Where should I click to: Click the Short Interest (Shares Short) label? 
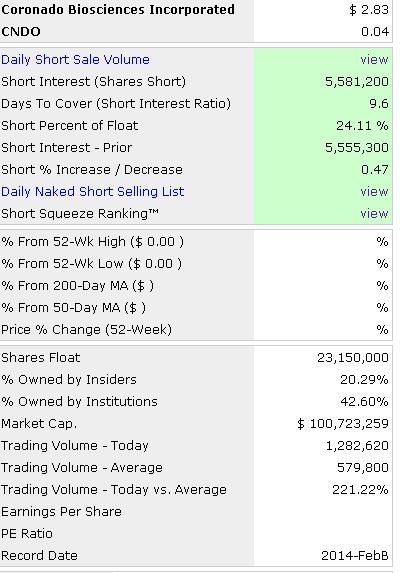click(93, 81)
